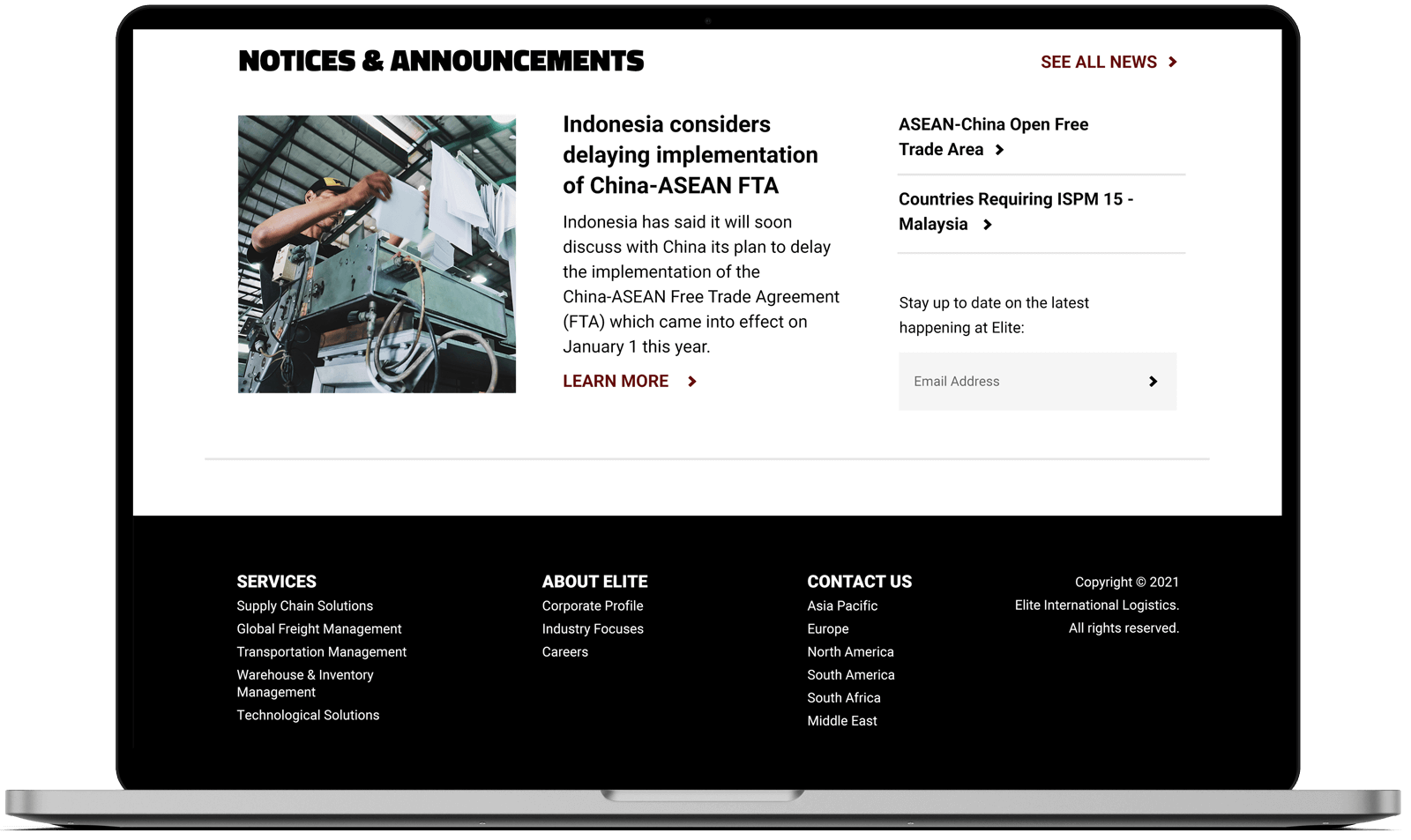Click the SERVICES footer heading

(276, 582)
